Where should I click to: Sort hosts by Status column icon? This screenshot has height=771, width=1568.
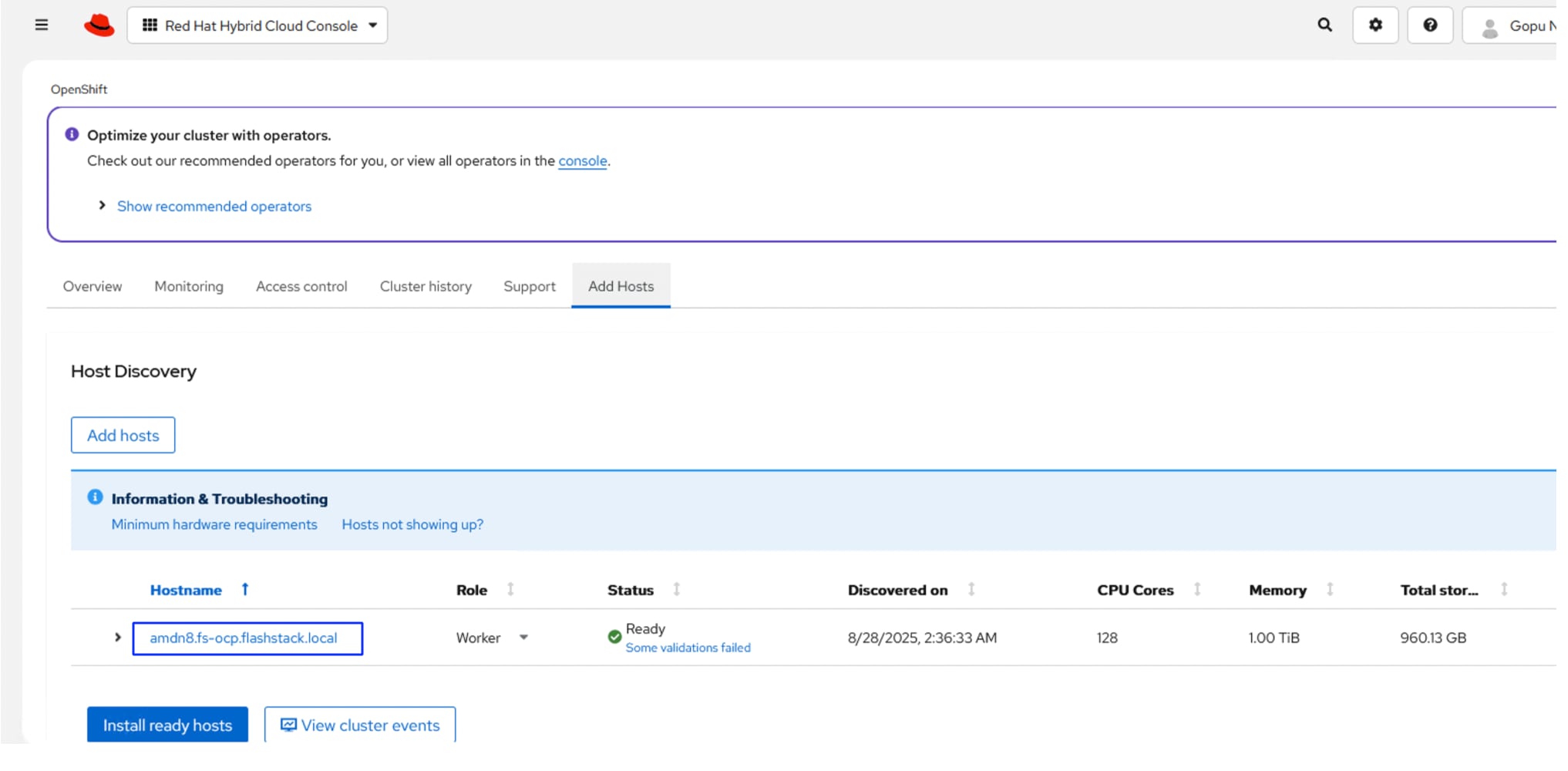676,590
